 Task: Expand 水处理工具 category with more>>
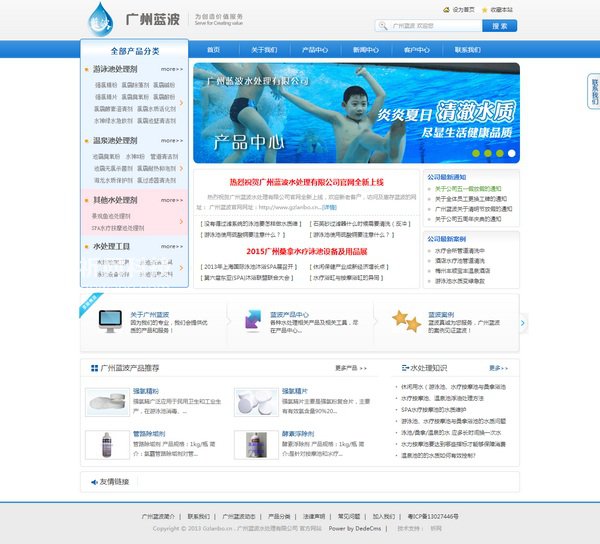(x=172, y=246)
